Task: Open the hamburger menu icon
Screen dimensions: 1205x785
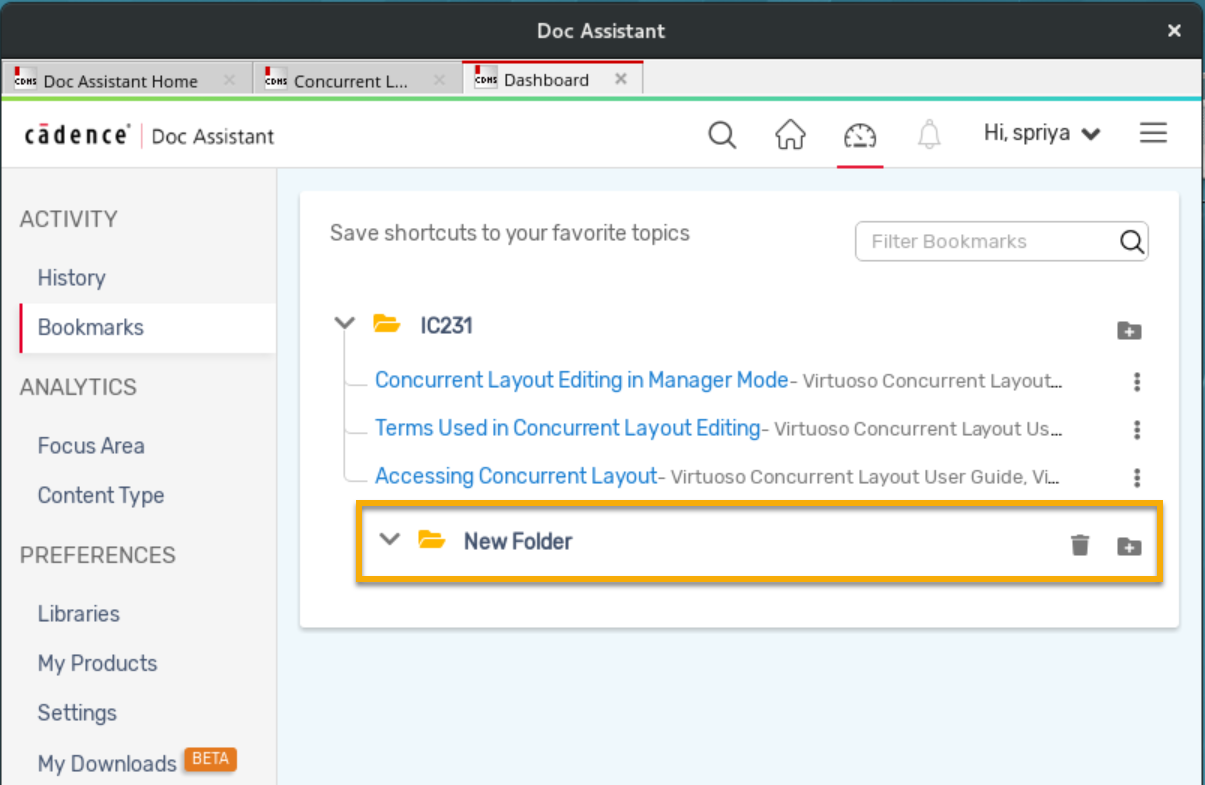Action: click(1153, 133)
